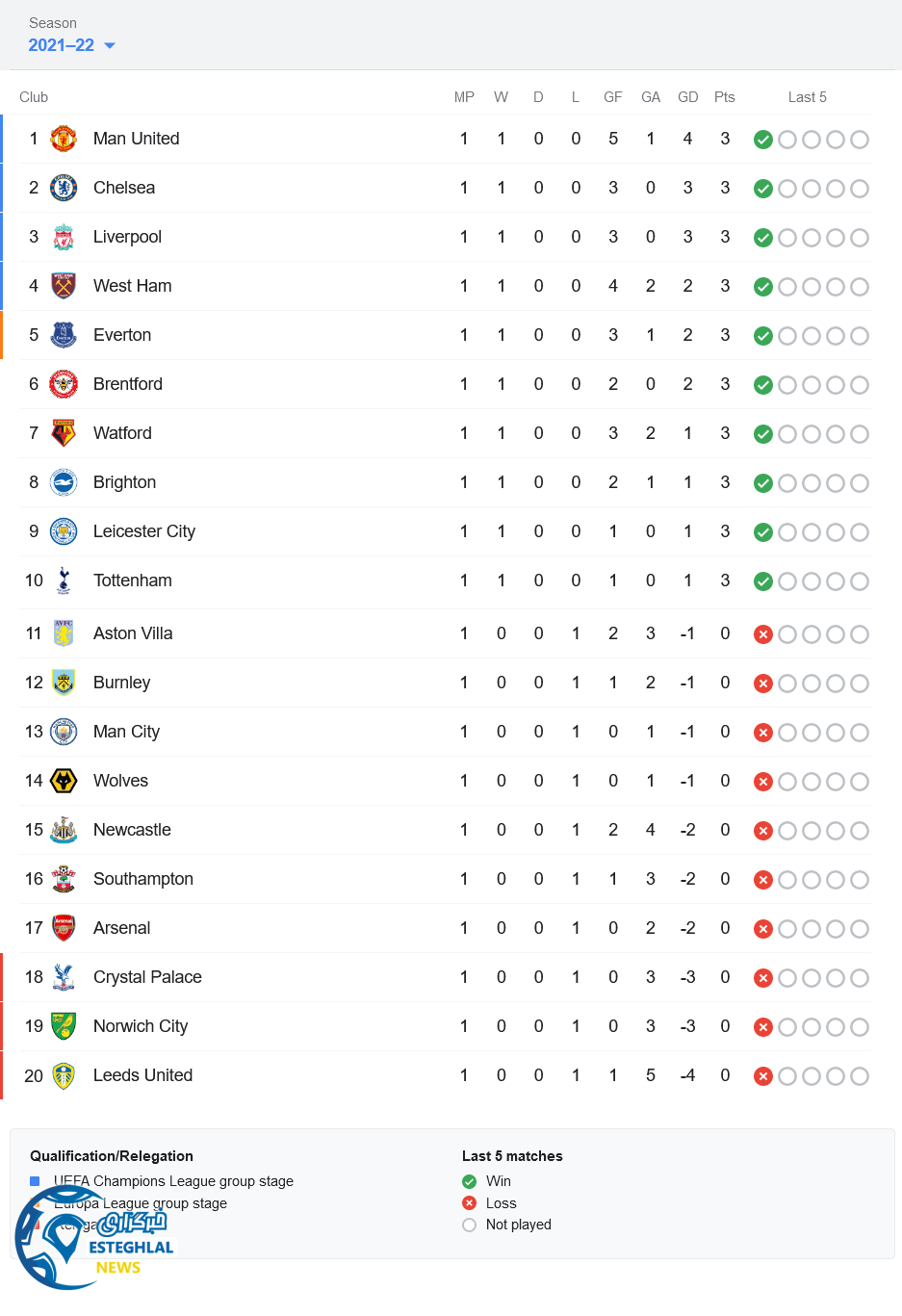This screenshot has width=902, height=1316.
Task: Click the Norwich City club crest
Action: click(64, 1026)
